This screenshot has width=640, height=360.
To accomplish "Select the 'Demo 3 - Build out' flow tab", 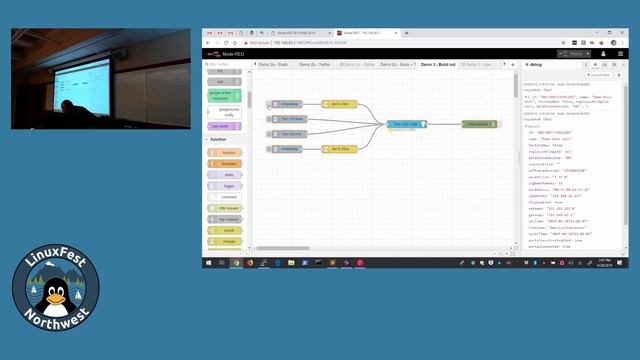I will [x=438, y=64].
